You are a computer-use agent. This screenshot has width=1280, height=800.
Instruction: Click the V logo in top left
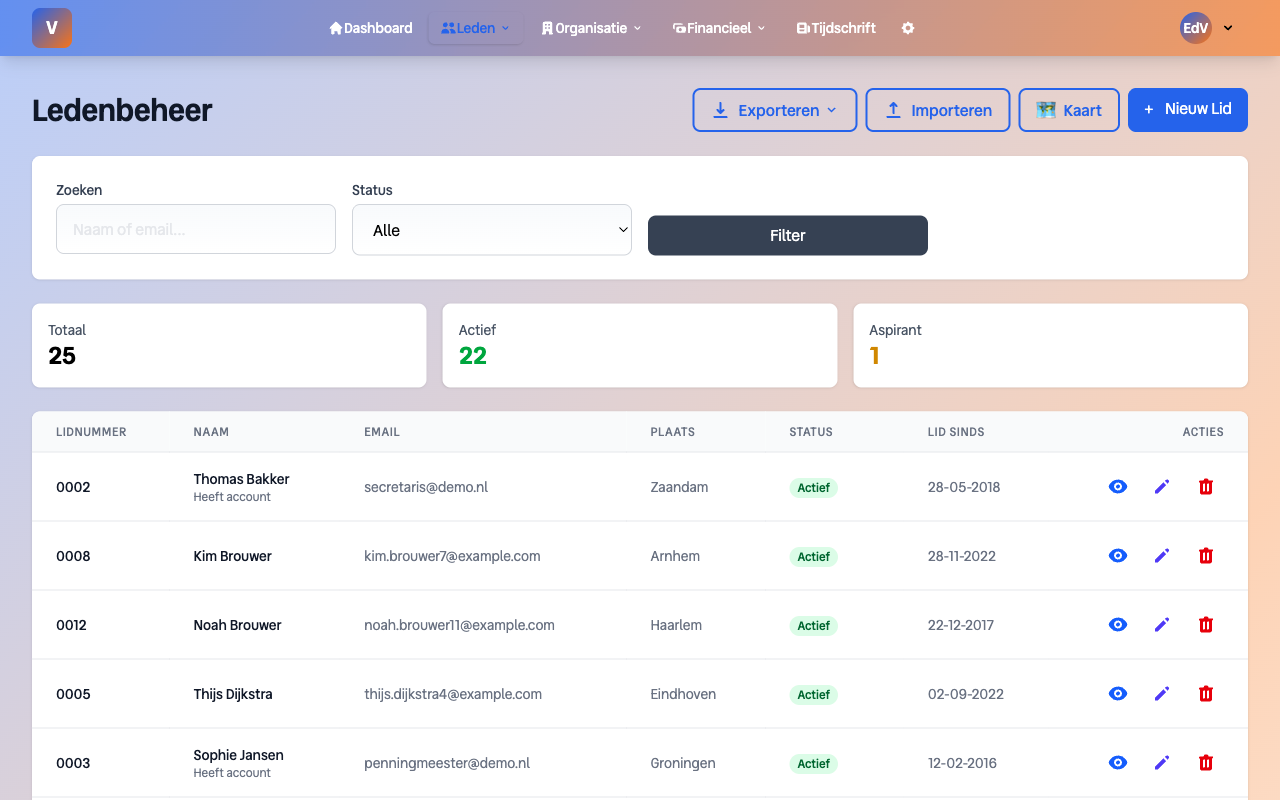(x=52, y=28)
